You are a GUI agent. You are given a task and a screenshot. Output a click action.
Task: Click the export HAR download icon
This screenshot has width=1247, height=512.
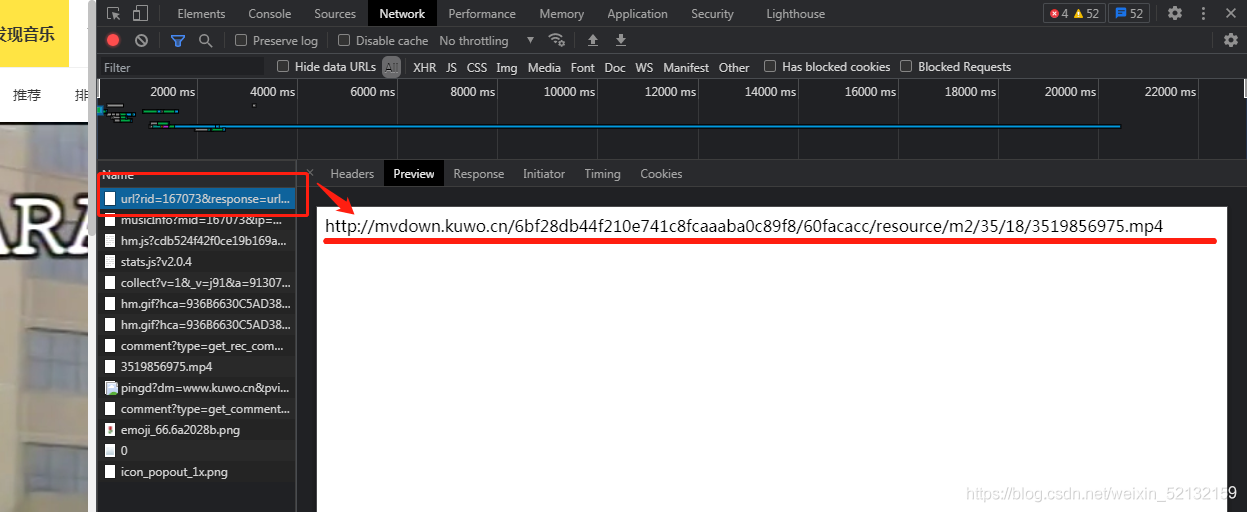tap(621, 40)
